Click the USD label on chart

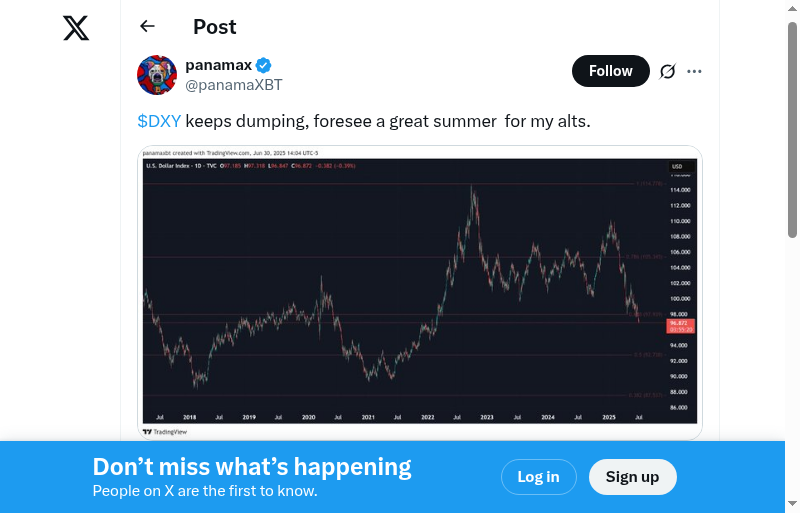coord(677,166)
